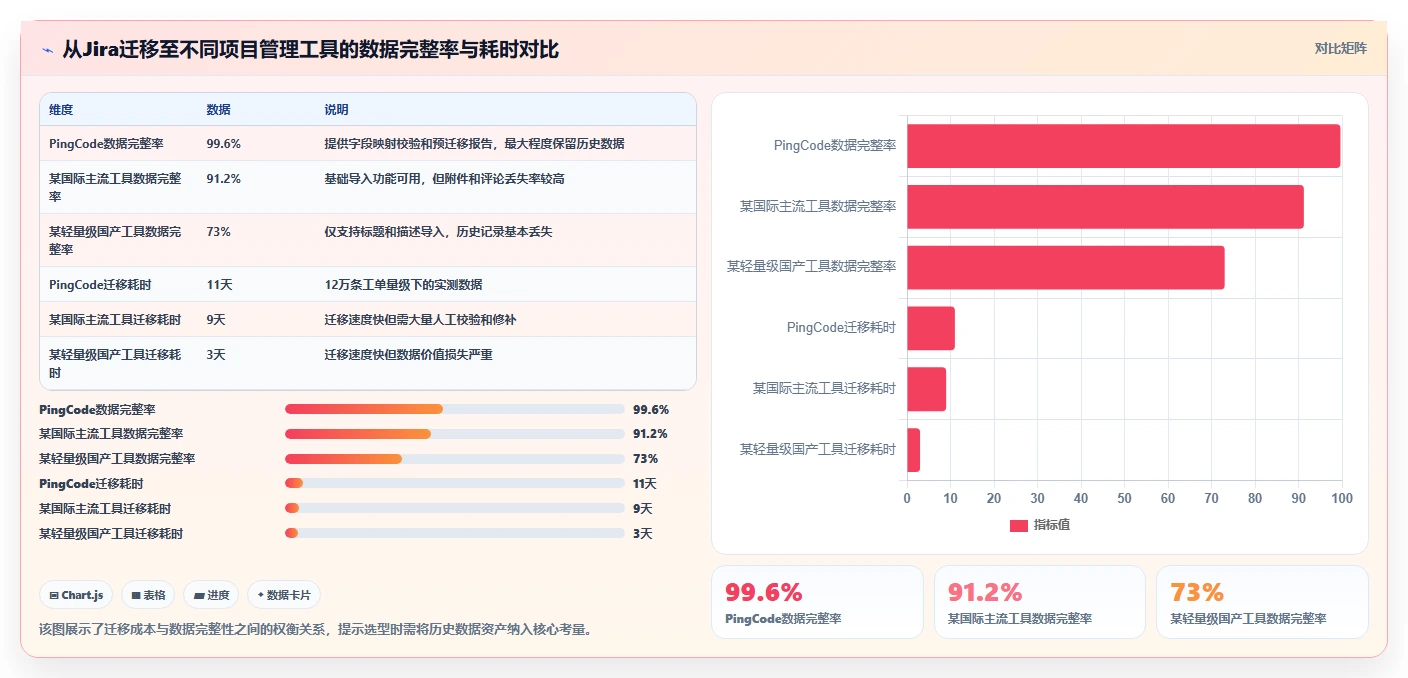Click chart bar for 某轻量级国产工具数据完整率

click(1065, 267)
